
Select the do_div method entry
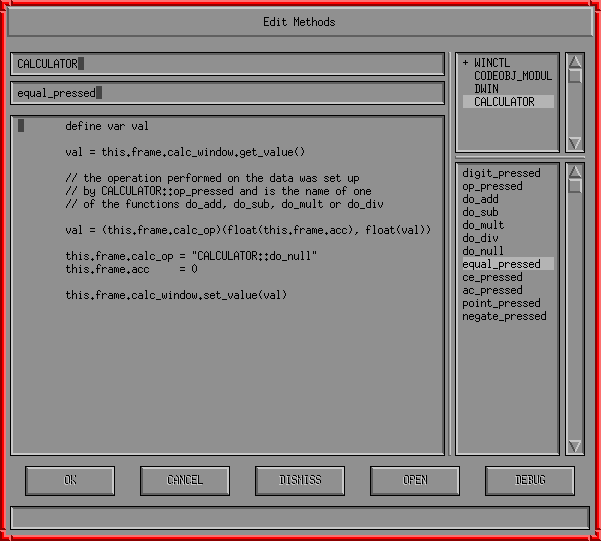(x=480, y=238)
